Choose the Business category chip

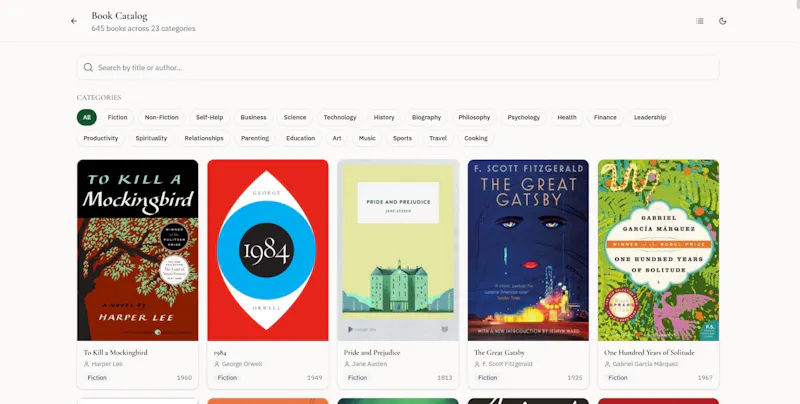point(253,117)
